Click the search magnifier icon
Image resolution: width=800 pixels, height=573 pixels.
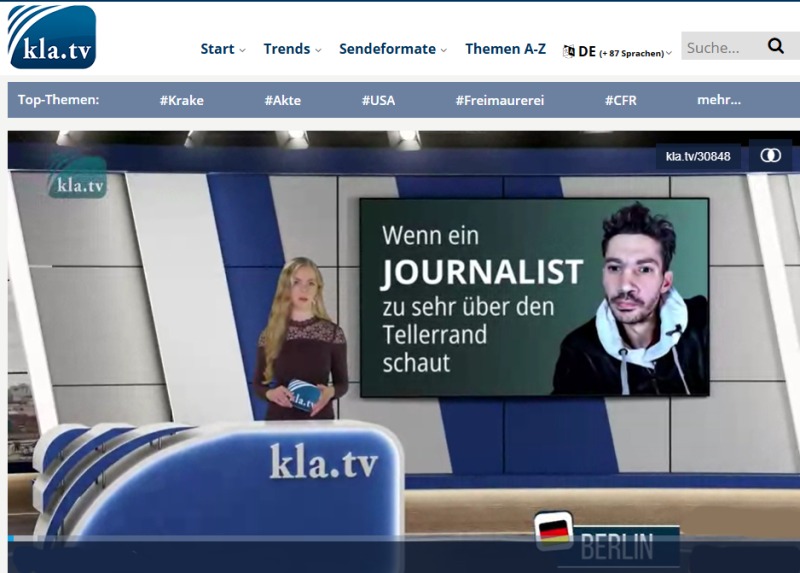point(776,46)
